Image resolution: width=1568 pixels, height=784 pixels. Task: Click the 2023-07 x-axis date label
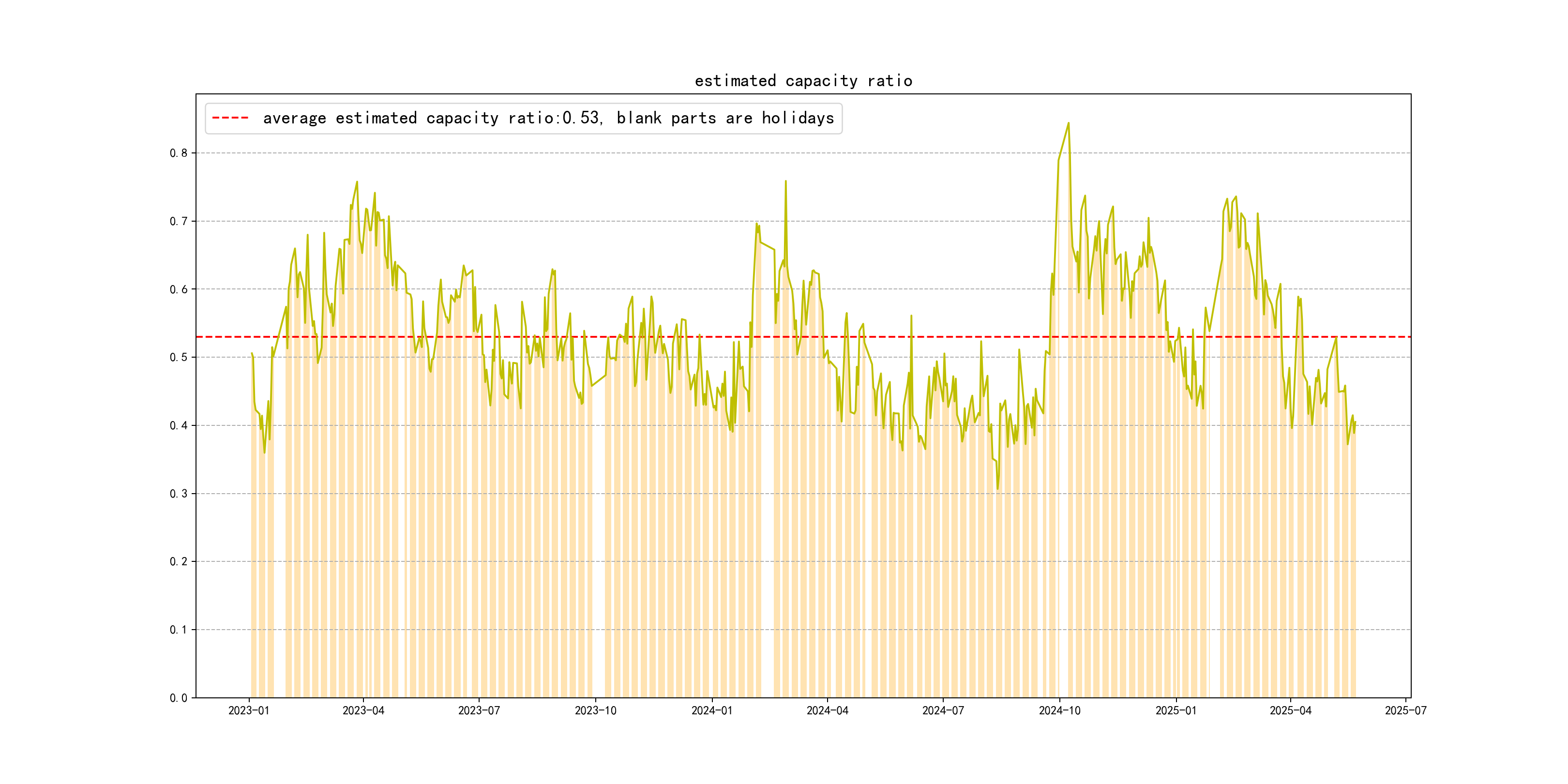(479, 710)
